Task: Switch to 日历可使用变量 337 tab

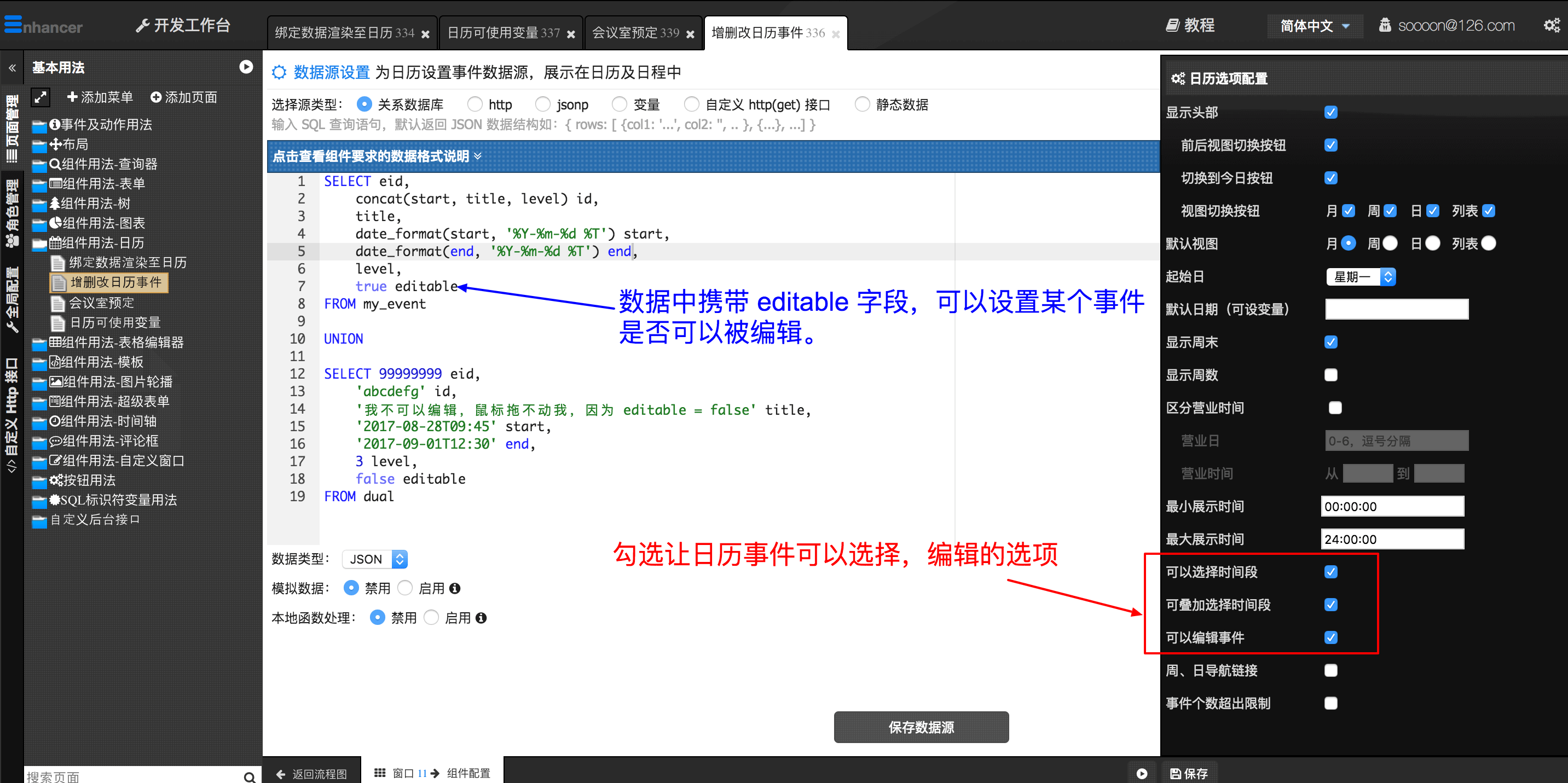Action: [x=504, y=33]
